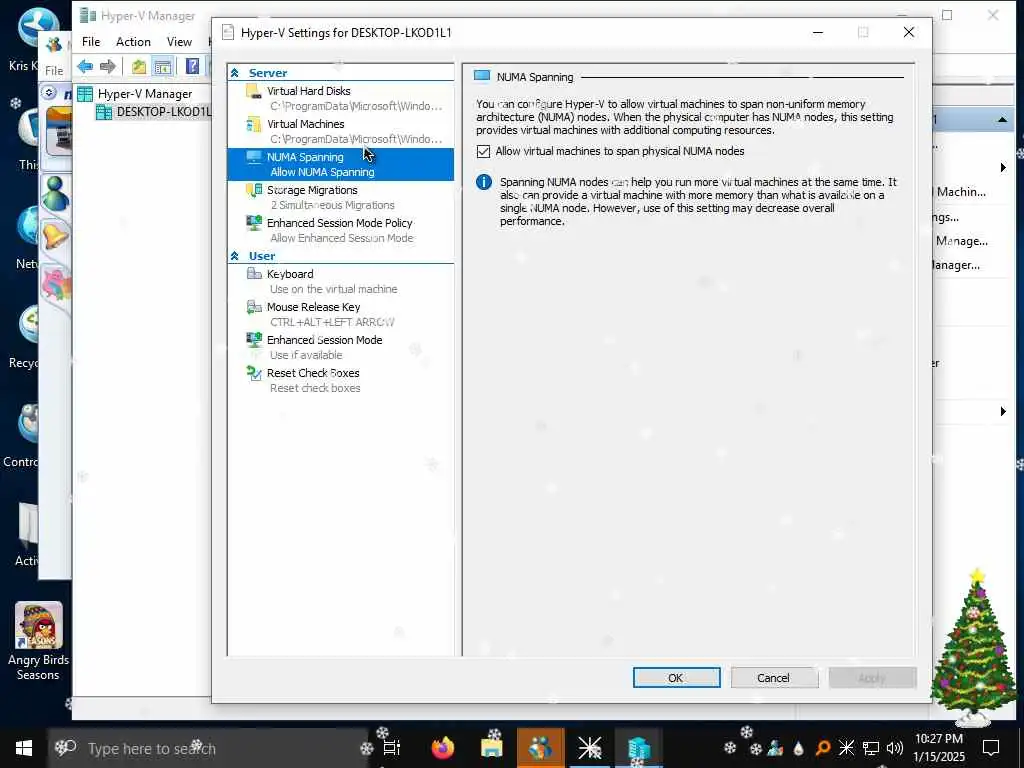Launch Firefox from taskbar
Viewport: 1024px width, 768px height.
[443, 748]
